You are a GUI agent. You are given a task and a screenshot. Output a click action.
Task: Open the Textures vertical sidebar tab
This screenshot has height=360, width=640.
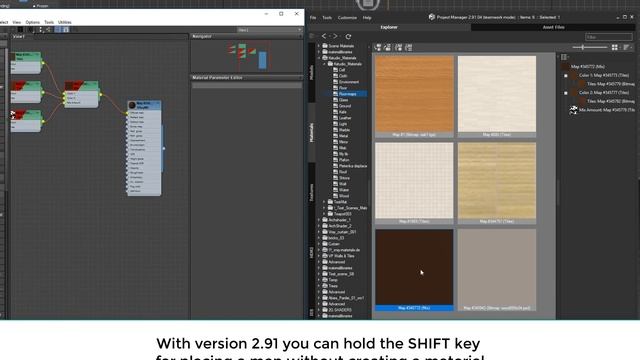[x=311, y=192]
